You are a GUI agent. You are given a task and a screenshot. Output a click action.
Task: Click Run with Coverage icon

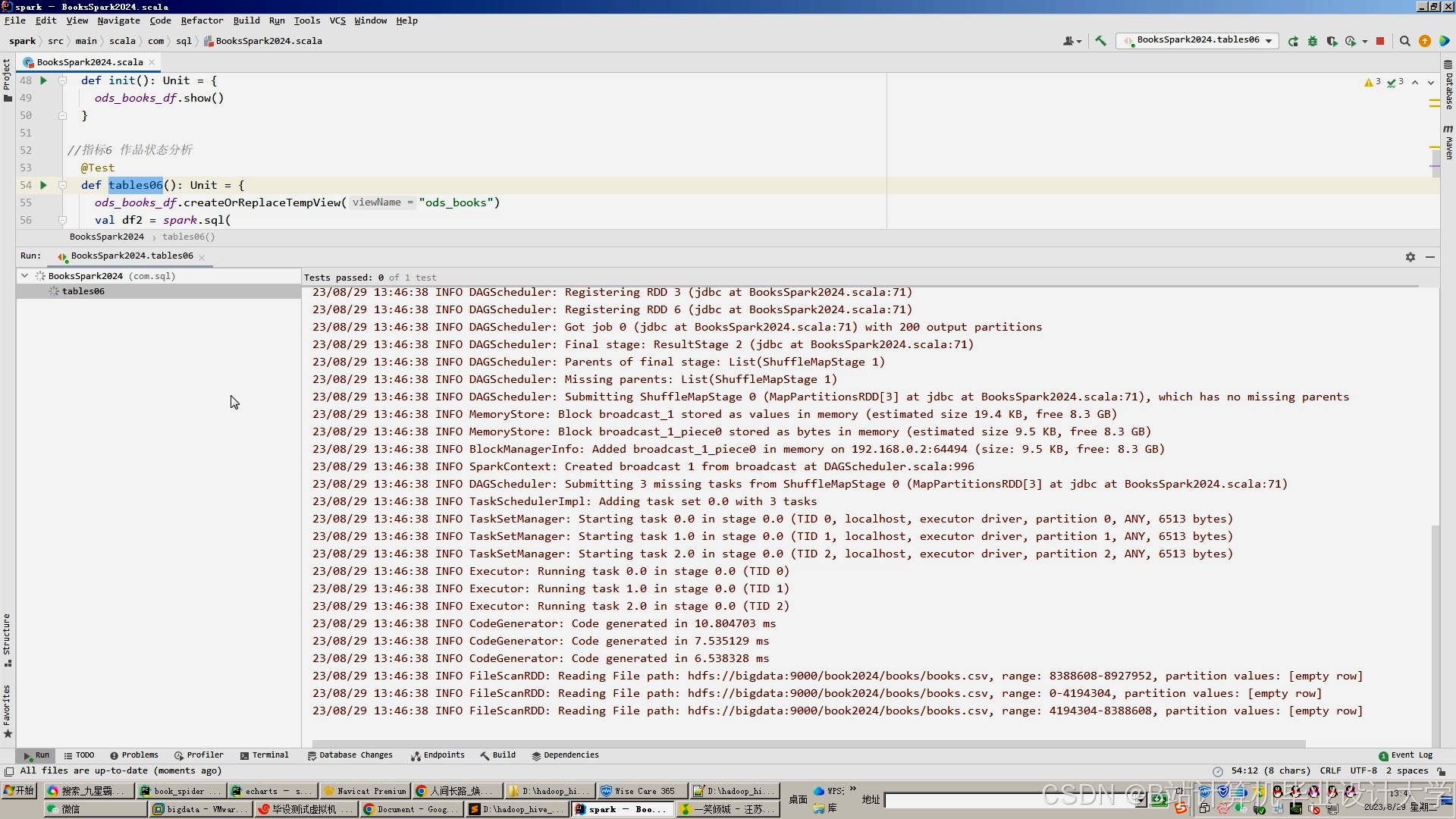(1332, 41)
